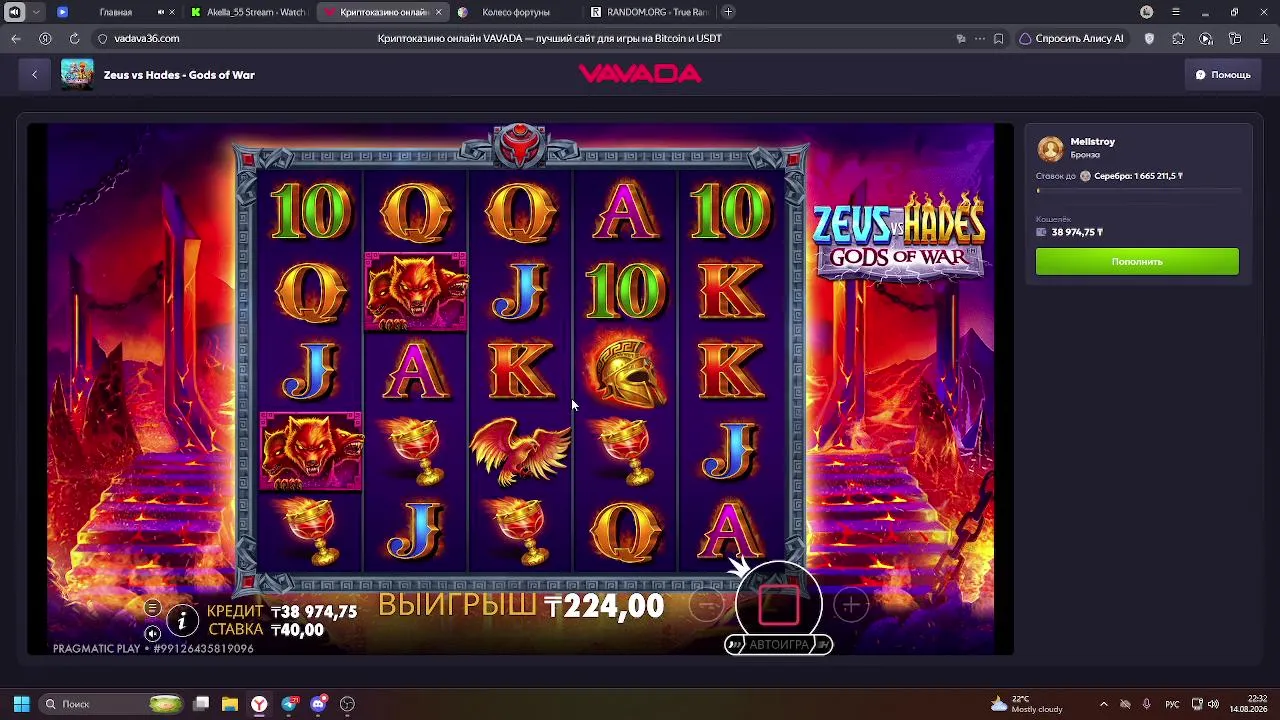Open the browser protection shield icon
1280x720 pixels.
1149,39
